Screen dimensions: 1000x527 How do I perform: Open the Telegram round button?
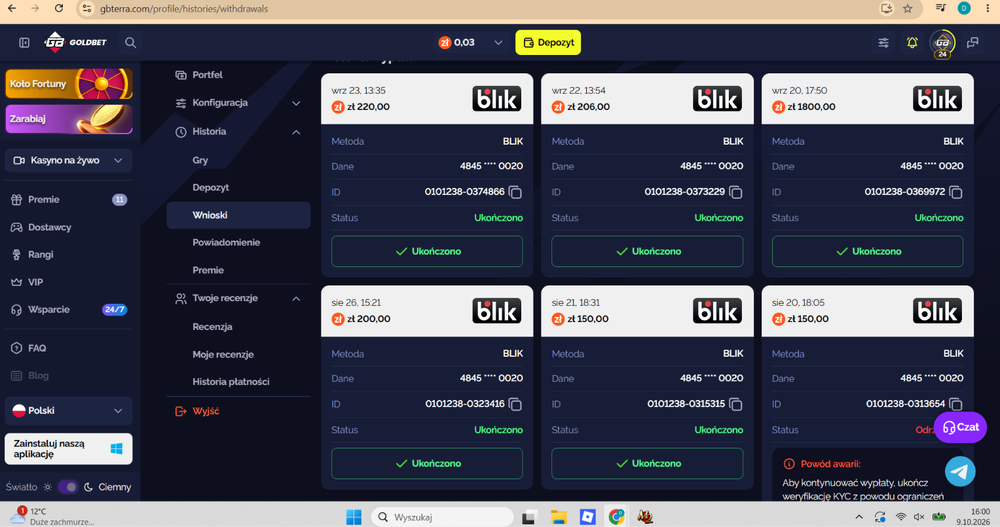[960, 471]
